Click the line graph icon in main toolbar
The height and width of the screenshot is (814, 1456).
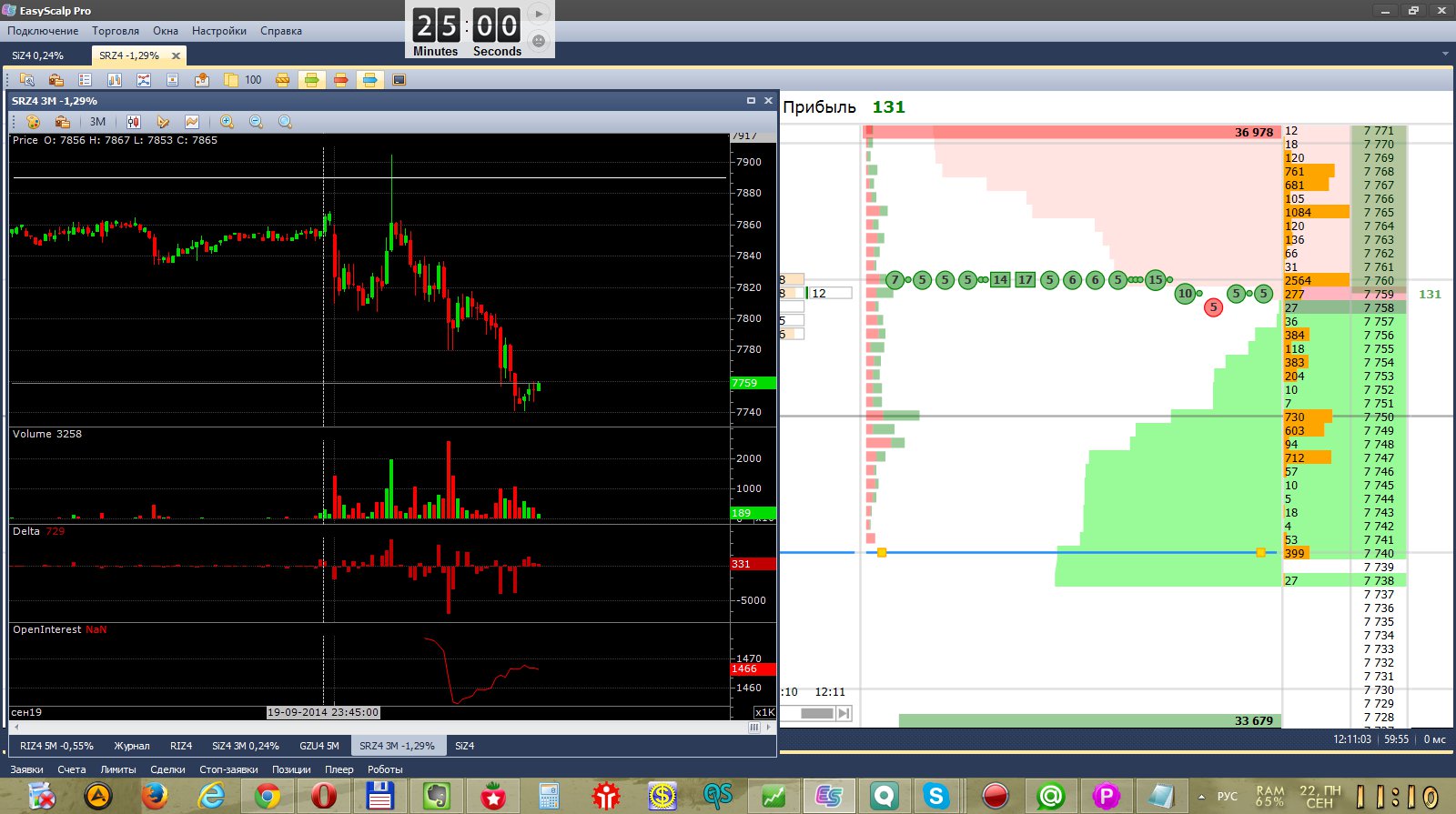pos(144,80)
